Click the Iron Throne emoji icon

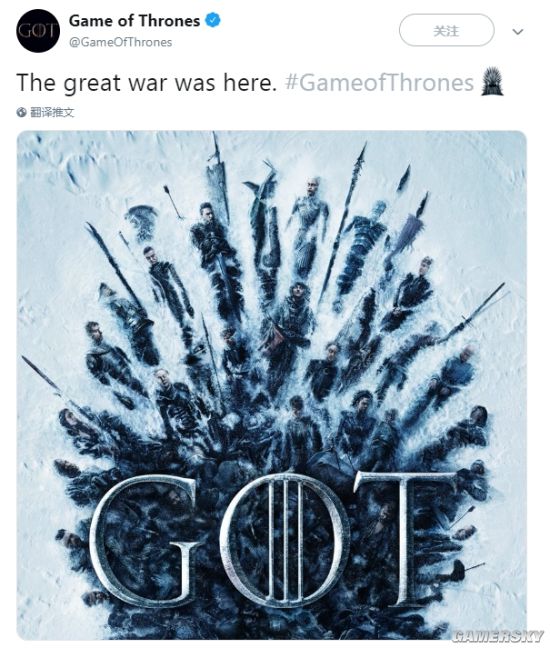[492, 81]
